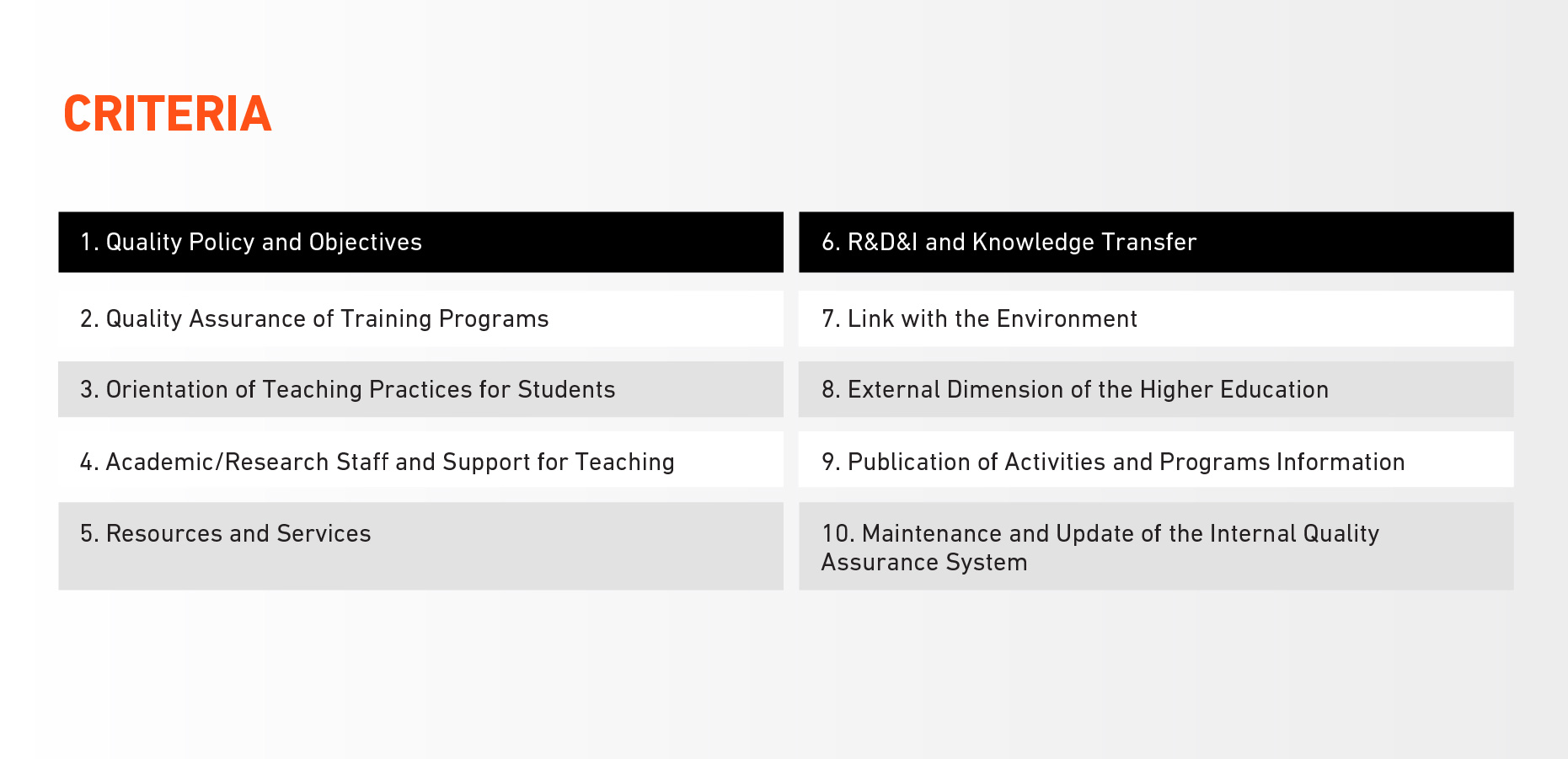This screenshot has height=759, width=1568.
Task: Choose the Resources and Services criterion
Action: coord(420,546)
